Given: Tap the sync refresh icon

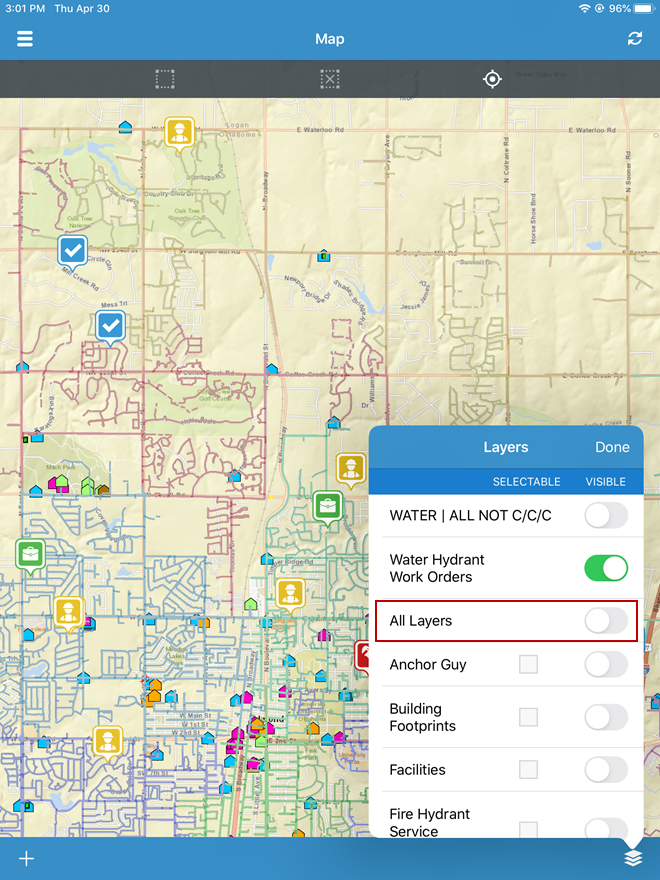Looking at the screenshot, I should click(635, 39).
